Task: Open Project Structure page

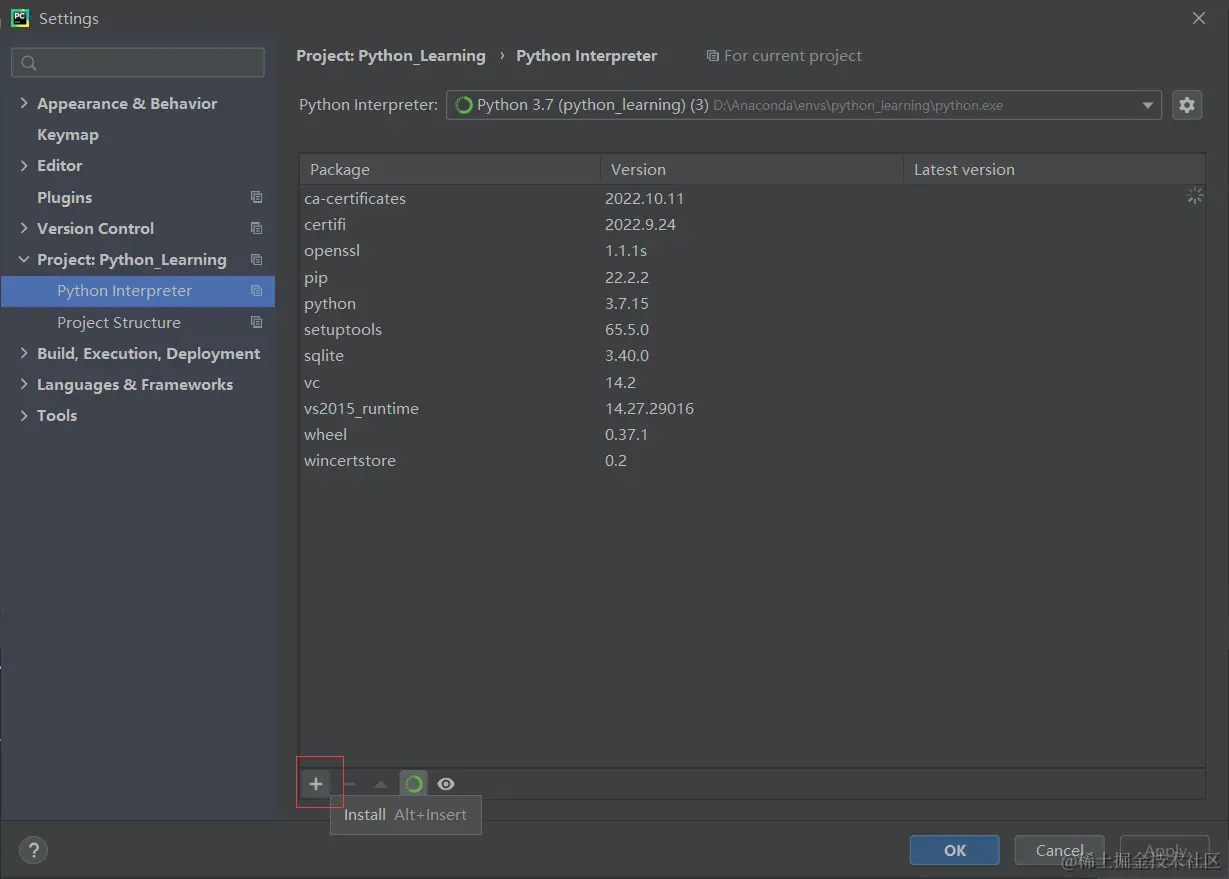Action: coord(119,322)
